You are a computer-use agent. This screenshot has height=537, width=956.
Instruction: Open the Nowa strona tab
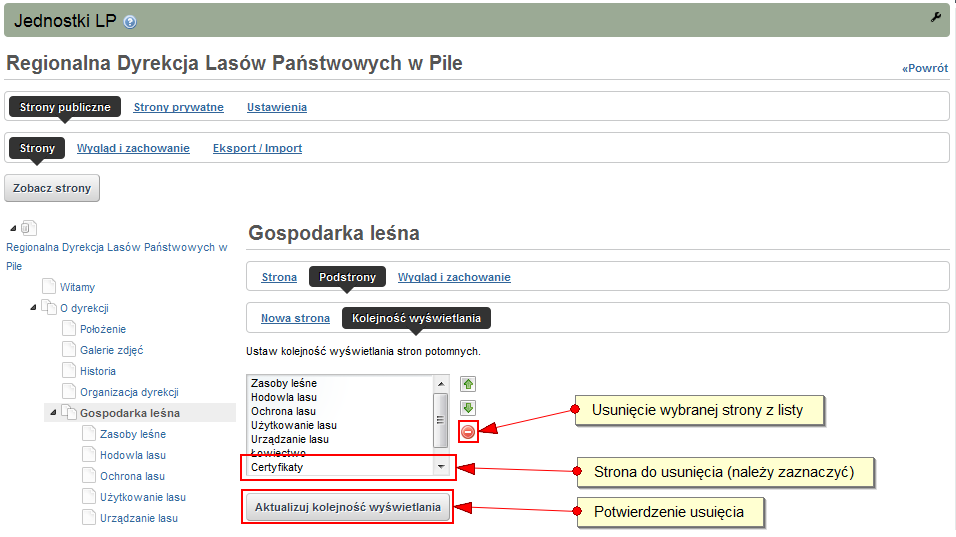click(x=295, y=318)
